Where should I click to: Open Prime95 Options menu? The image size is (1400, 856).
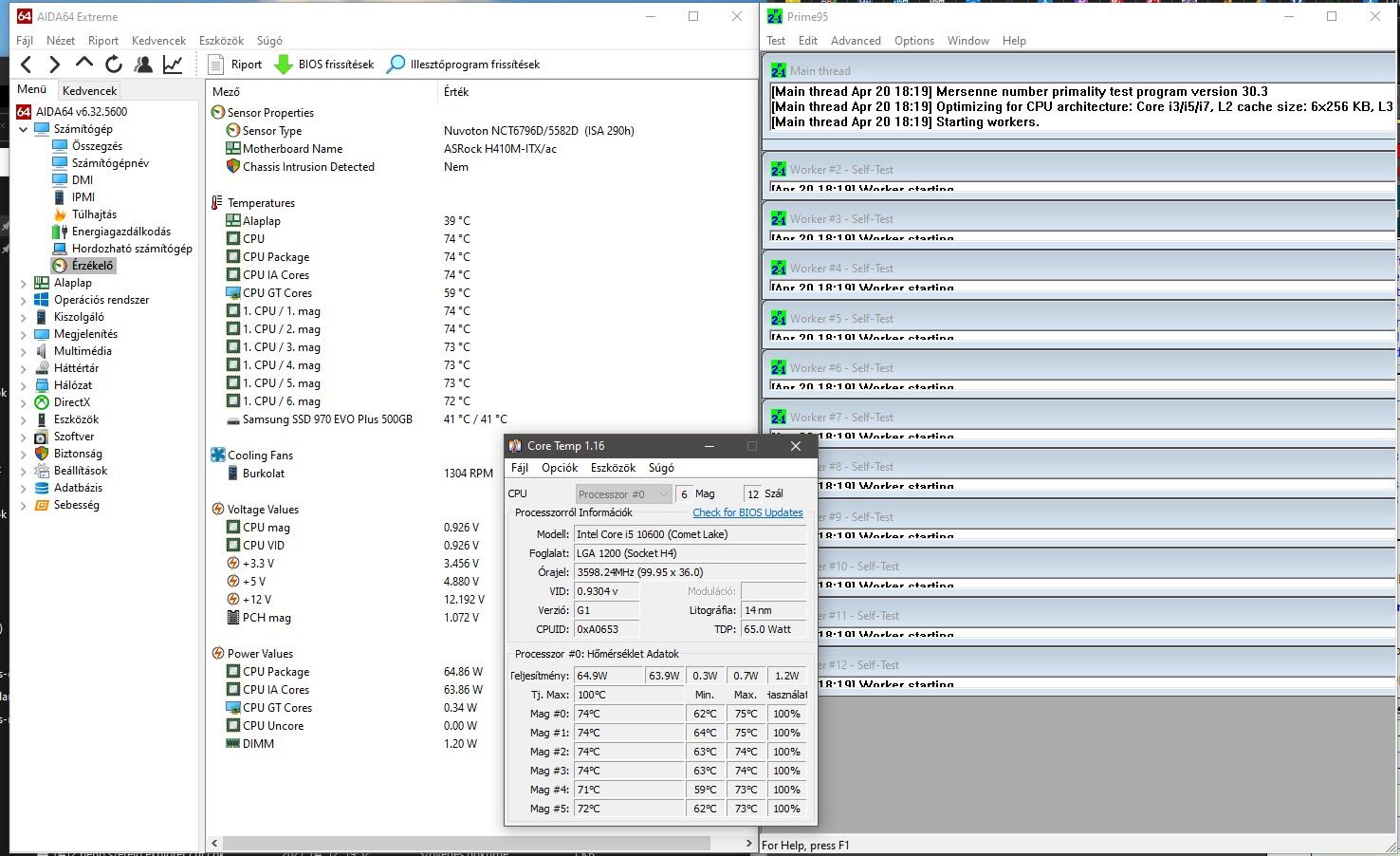[914, 41]
